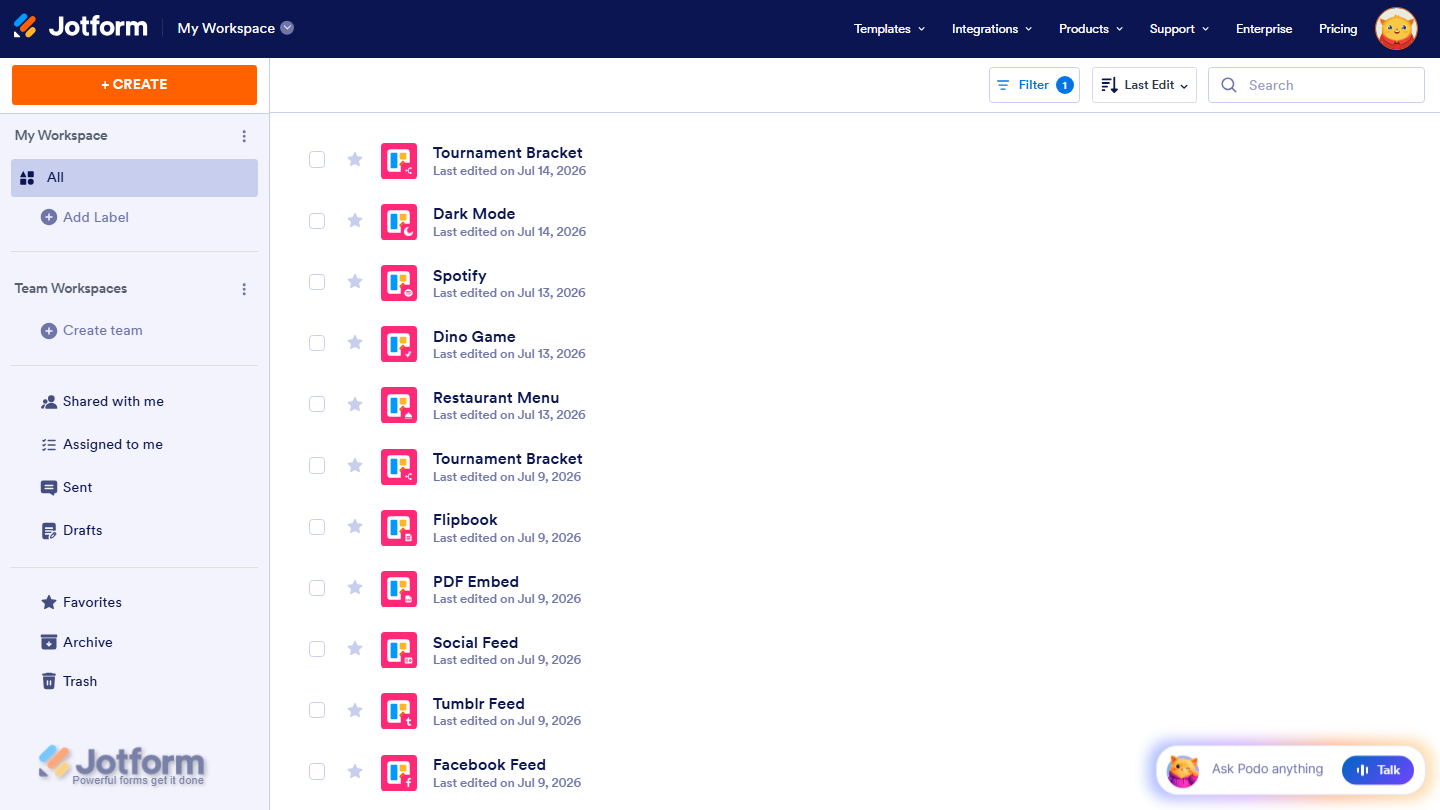Open My Workspace three-dot options menu
The width and height of the screenshot is (1440, 810).
coord(244,136)
